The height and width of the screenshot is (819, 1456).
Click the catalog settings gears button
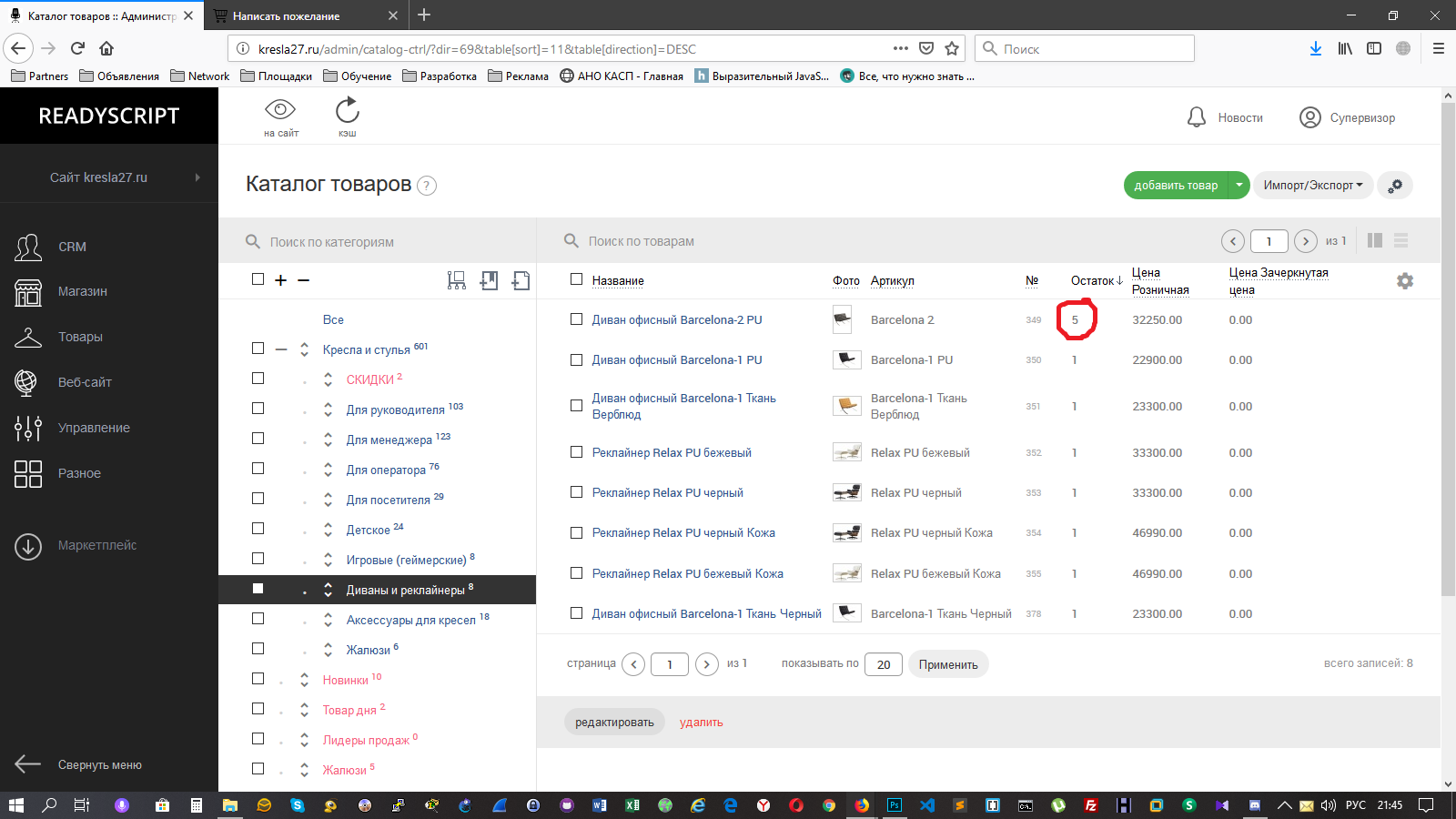click(x=1395, y=186)
